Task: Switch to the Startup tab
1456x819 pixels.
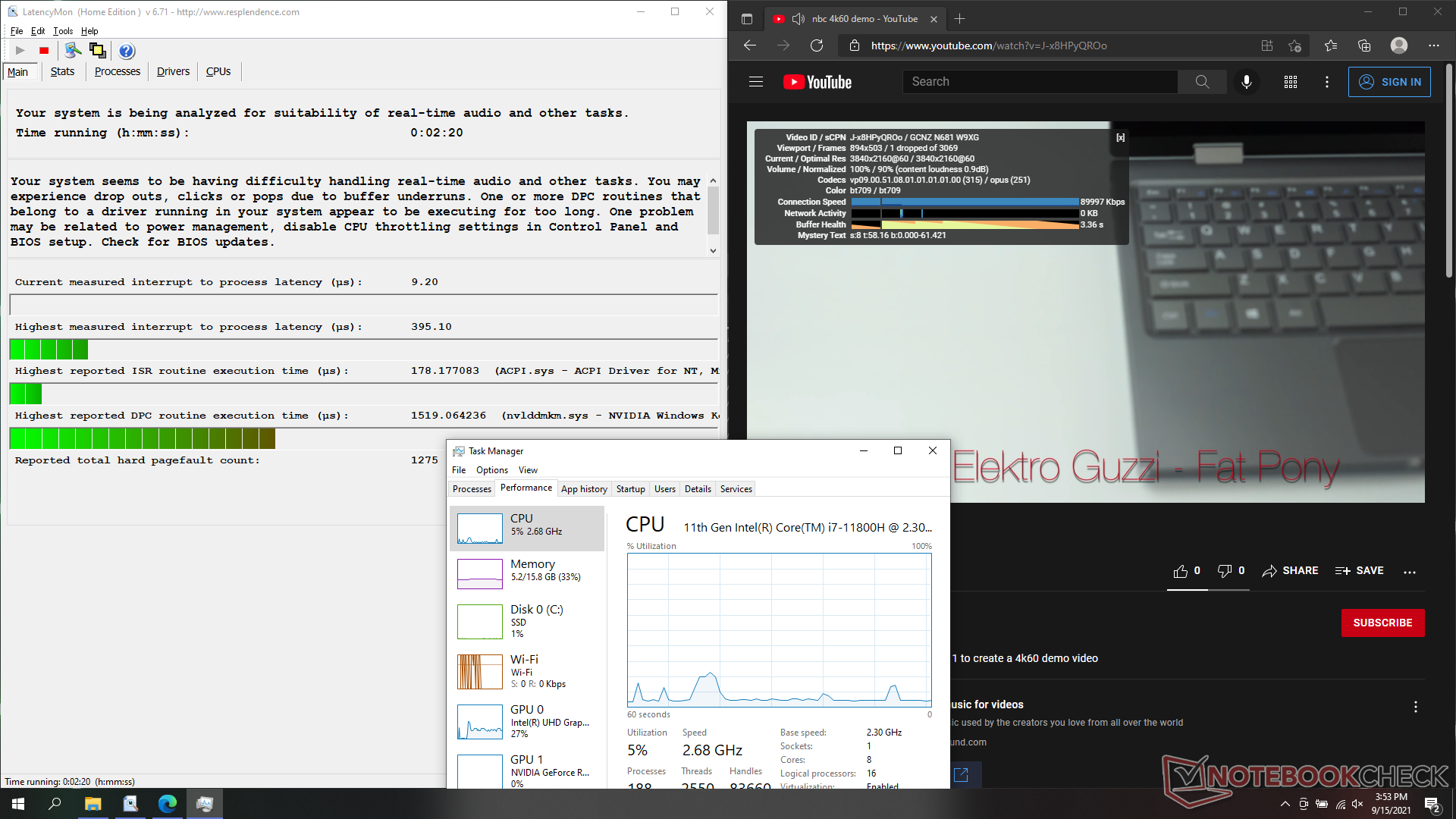Action: tap(630, 489)
